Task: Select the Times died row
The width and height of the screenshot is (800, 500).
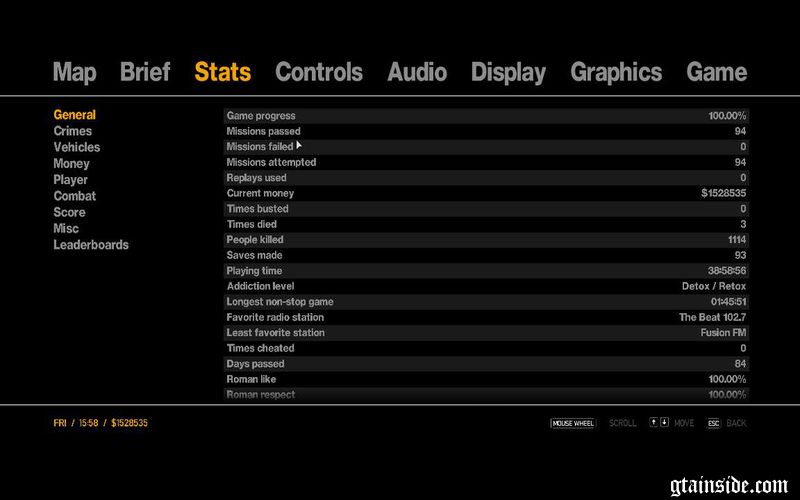Action: [486, 224]
